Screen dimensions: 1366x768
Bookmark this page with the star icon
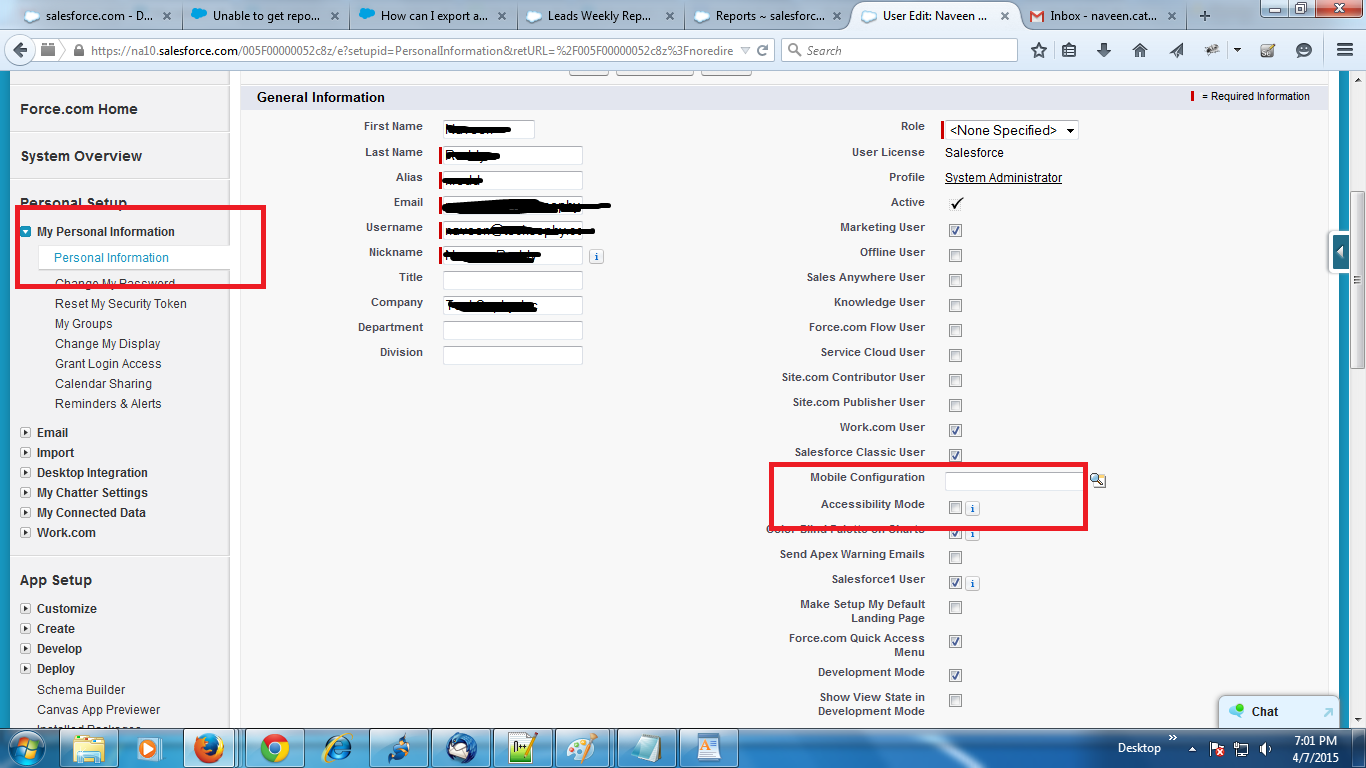pyautogui.click(x=1039, y=50)
